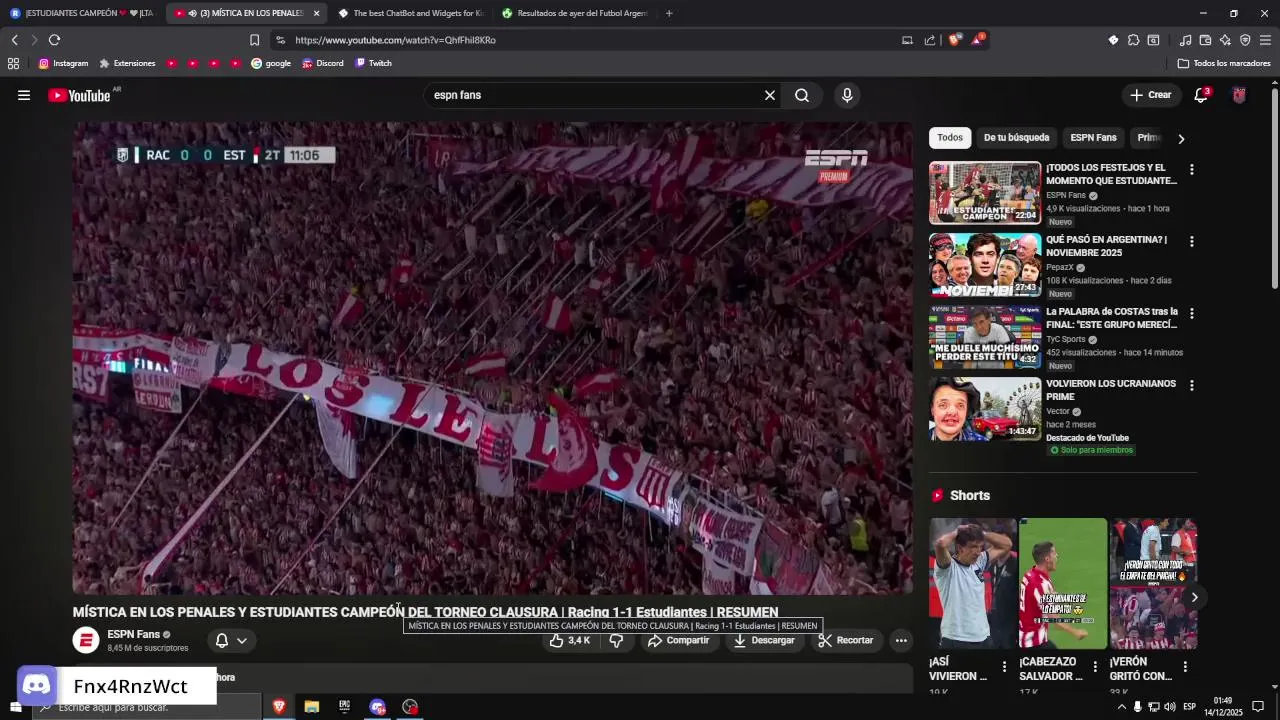Click the video player to pause
This screenshot has width=1280, height=720.
tap(492, 358)
